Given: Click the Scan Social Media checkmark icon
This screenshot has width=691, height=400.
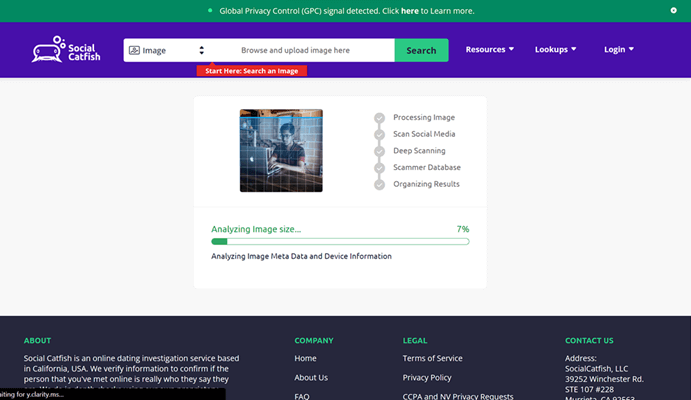Looking at the screenshot, I should 379,134.
